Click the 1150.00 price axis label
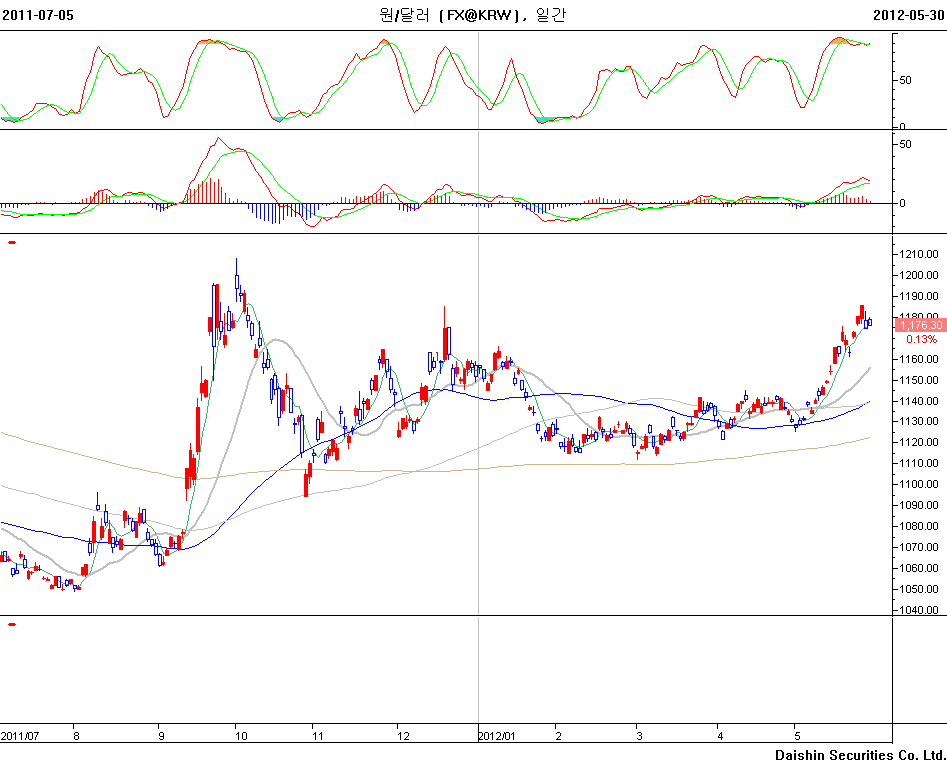The width and height of the screenshot is (947, 767). click(918, 381)
